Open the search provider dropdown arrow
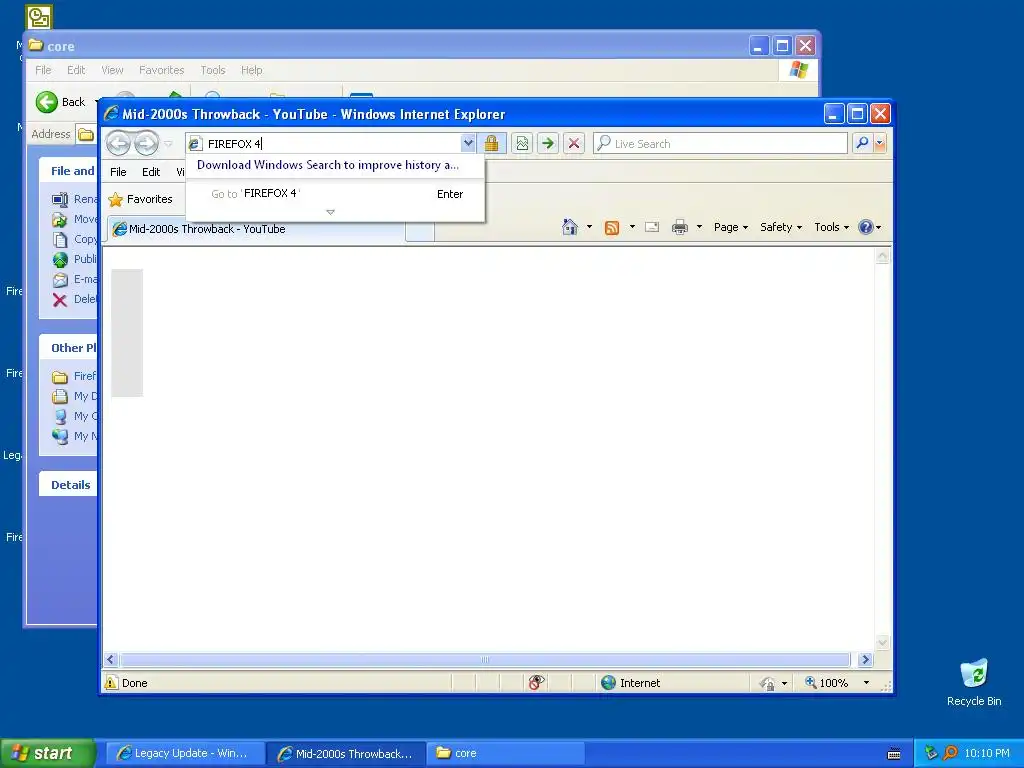 pos(880,142)
